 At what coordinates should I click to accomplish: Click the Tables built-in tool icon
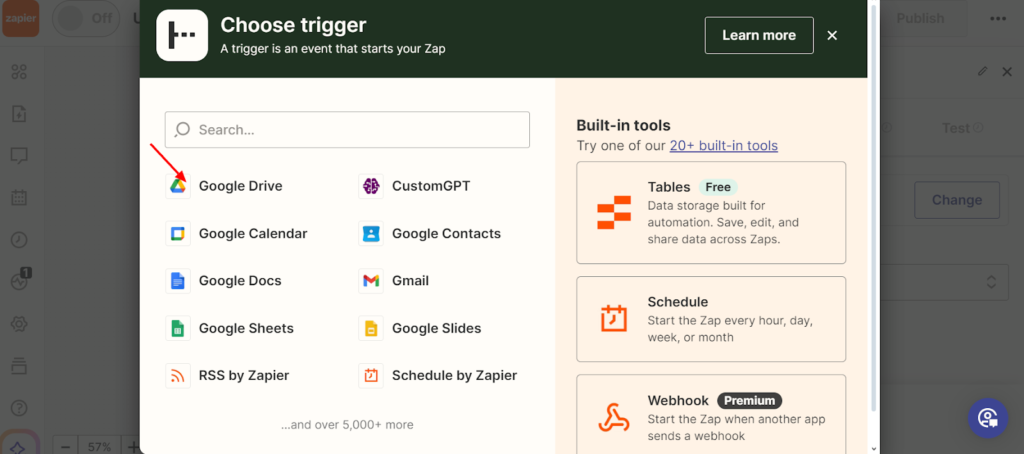click(x=614, y=212)
